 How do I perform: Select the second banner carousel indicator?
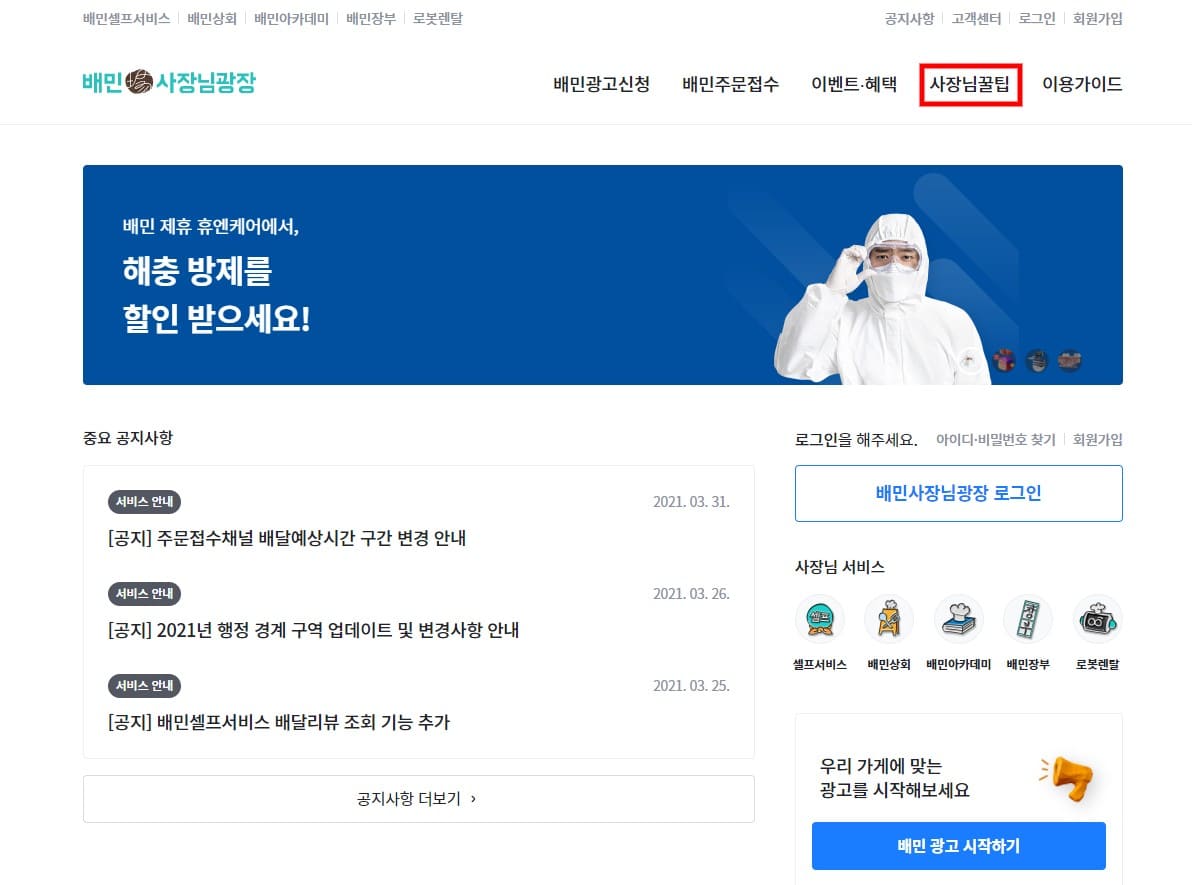[x=1004, y=360]
